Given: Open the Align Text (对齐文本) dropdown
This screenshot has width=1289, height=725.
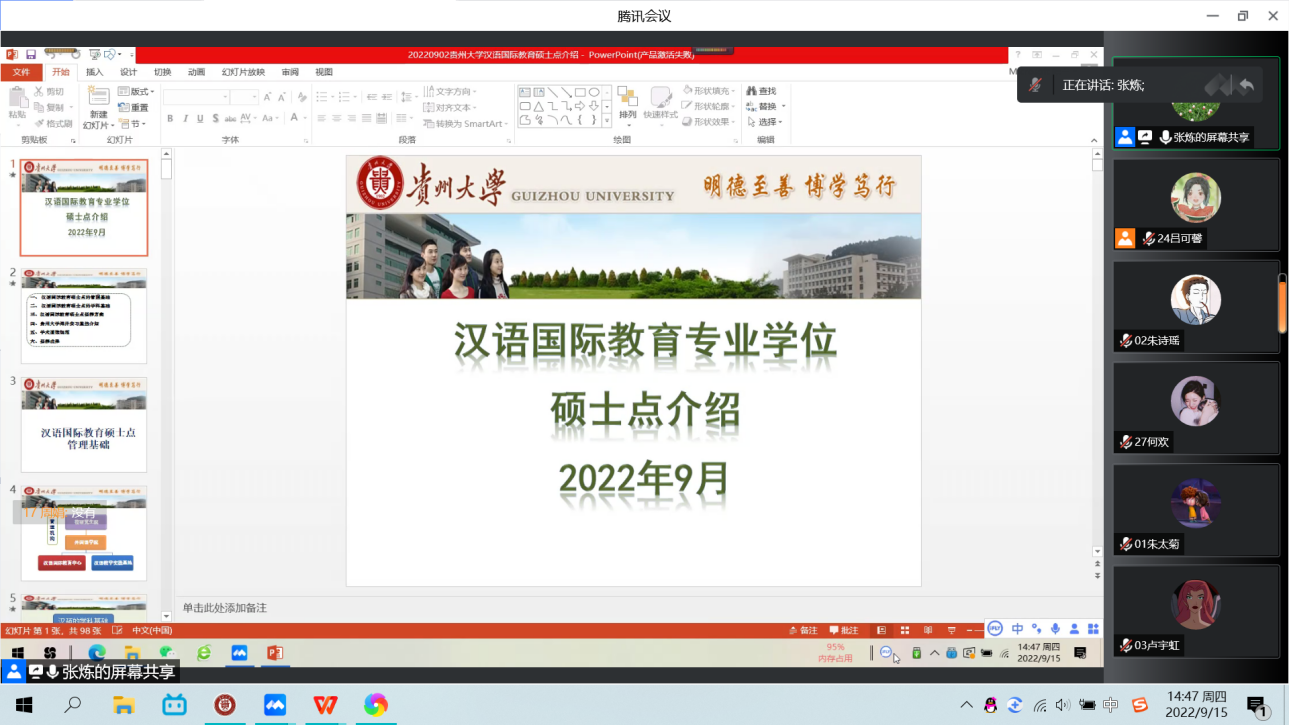Looking at the screenshot, I should pos(451,107).
